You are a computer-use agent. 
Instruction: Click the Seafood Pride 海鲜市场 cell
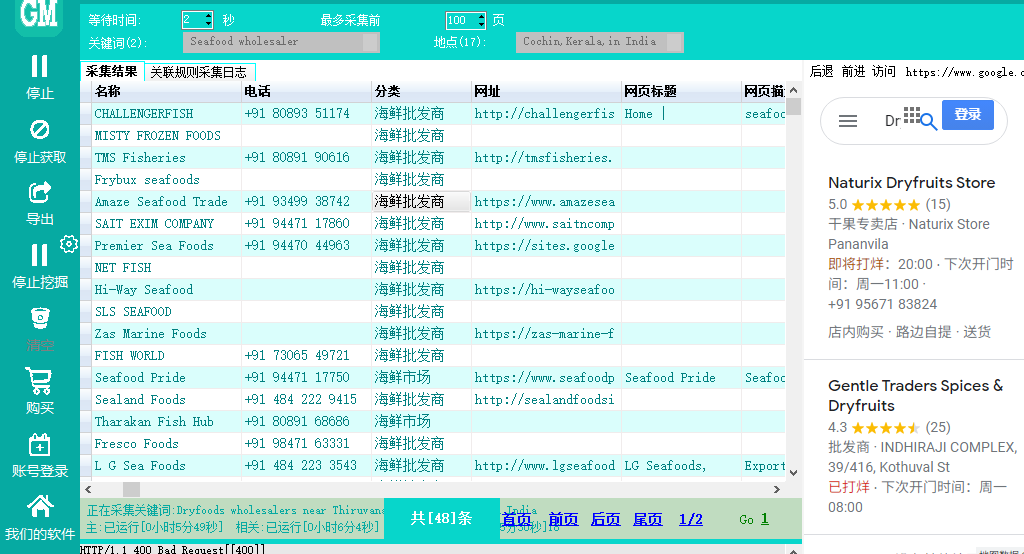coord(421,378)
